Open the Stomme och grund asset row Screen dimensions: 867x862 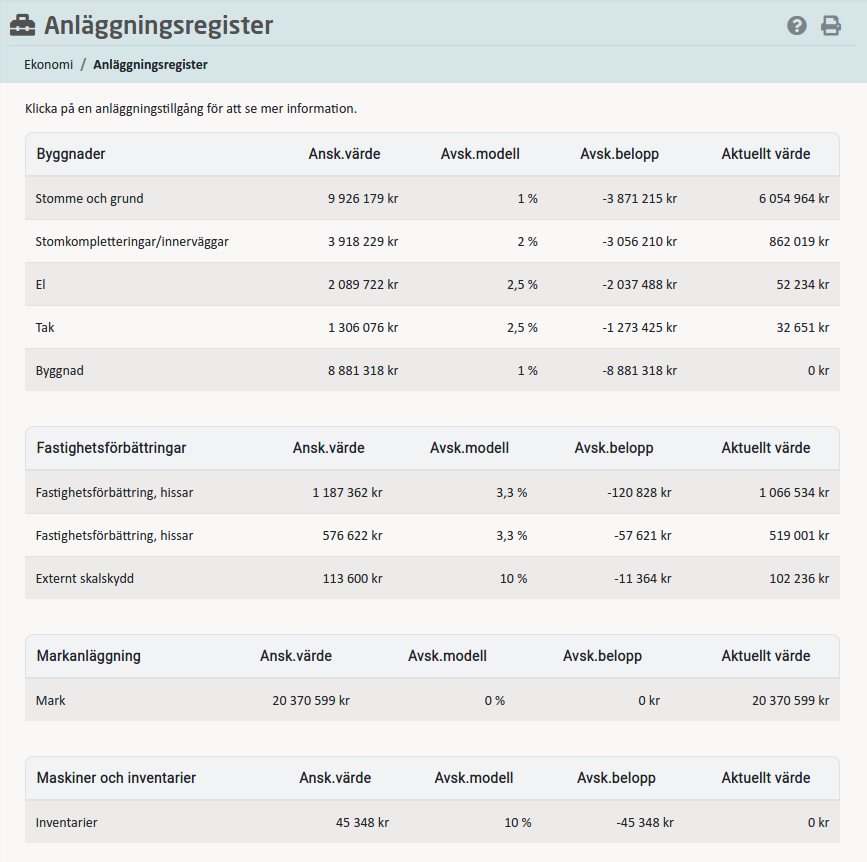[90, 199]
